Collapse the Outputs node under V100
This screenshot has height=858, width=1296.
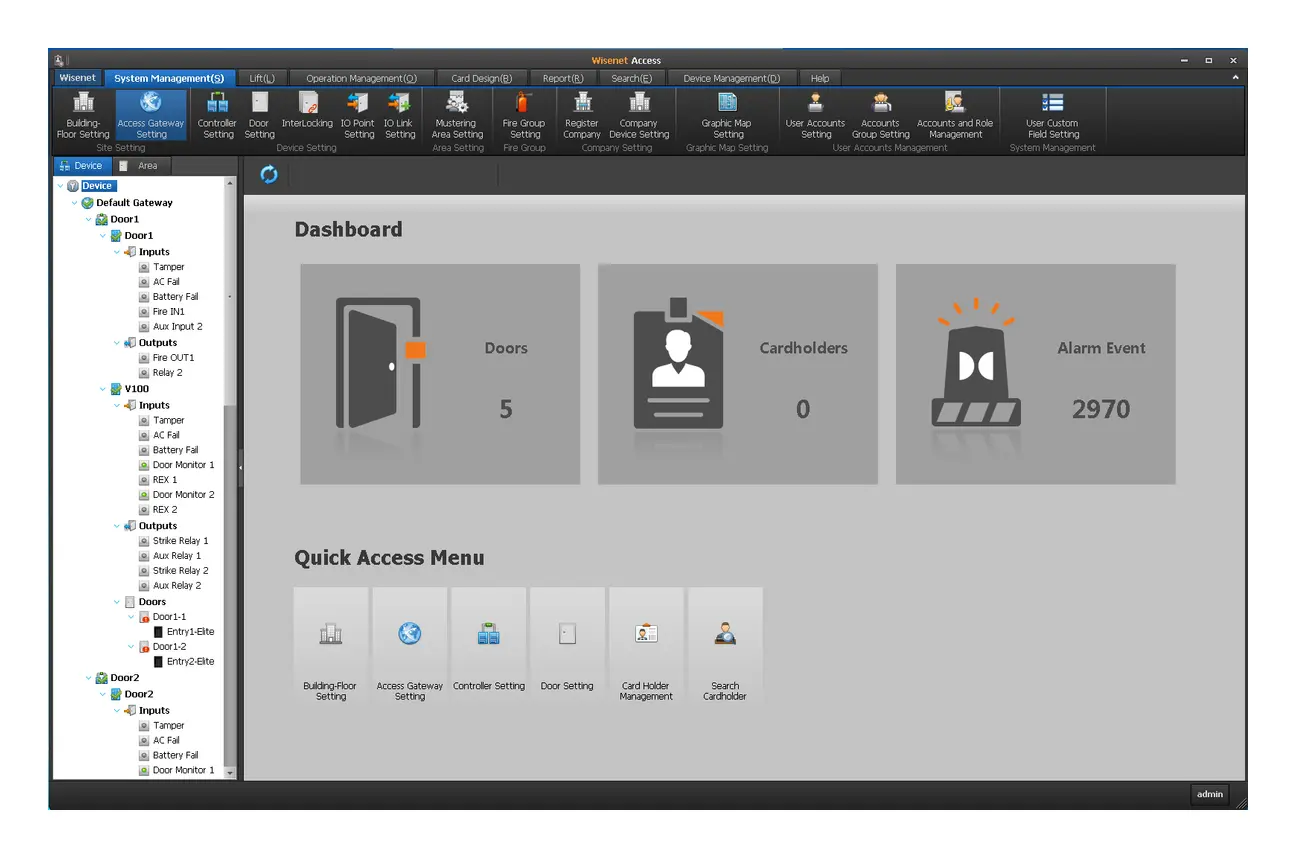coord(117,526)
